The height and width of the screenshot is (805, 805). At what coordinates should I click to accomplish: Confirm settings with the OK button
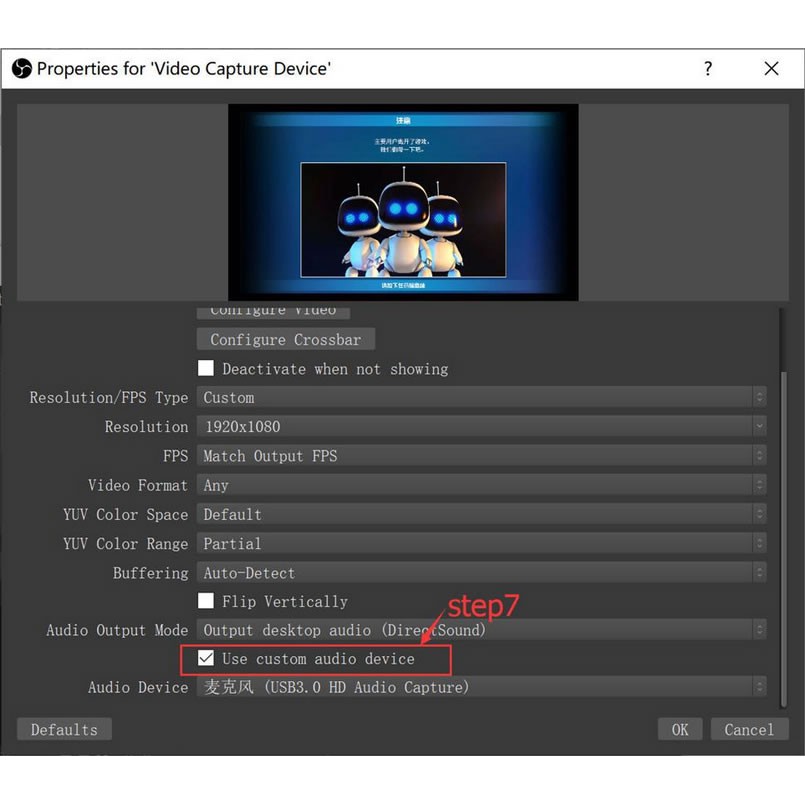(680, 729)
